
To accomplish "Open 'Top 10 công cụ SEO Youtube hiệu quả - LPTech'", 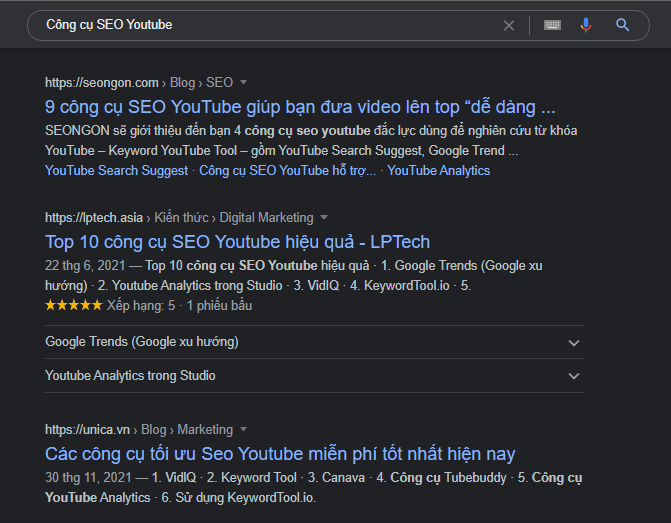I will coord(238,242).
